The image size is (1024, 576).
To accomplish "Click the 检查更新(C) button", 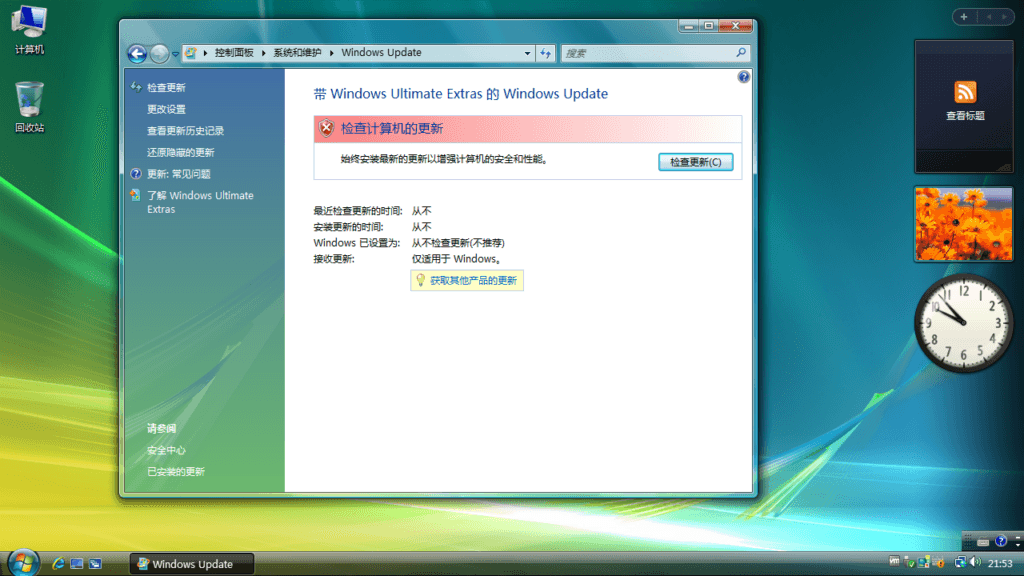I will point(696,162).
